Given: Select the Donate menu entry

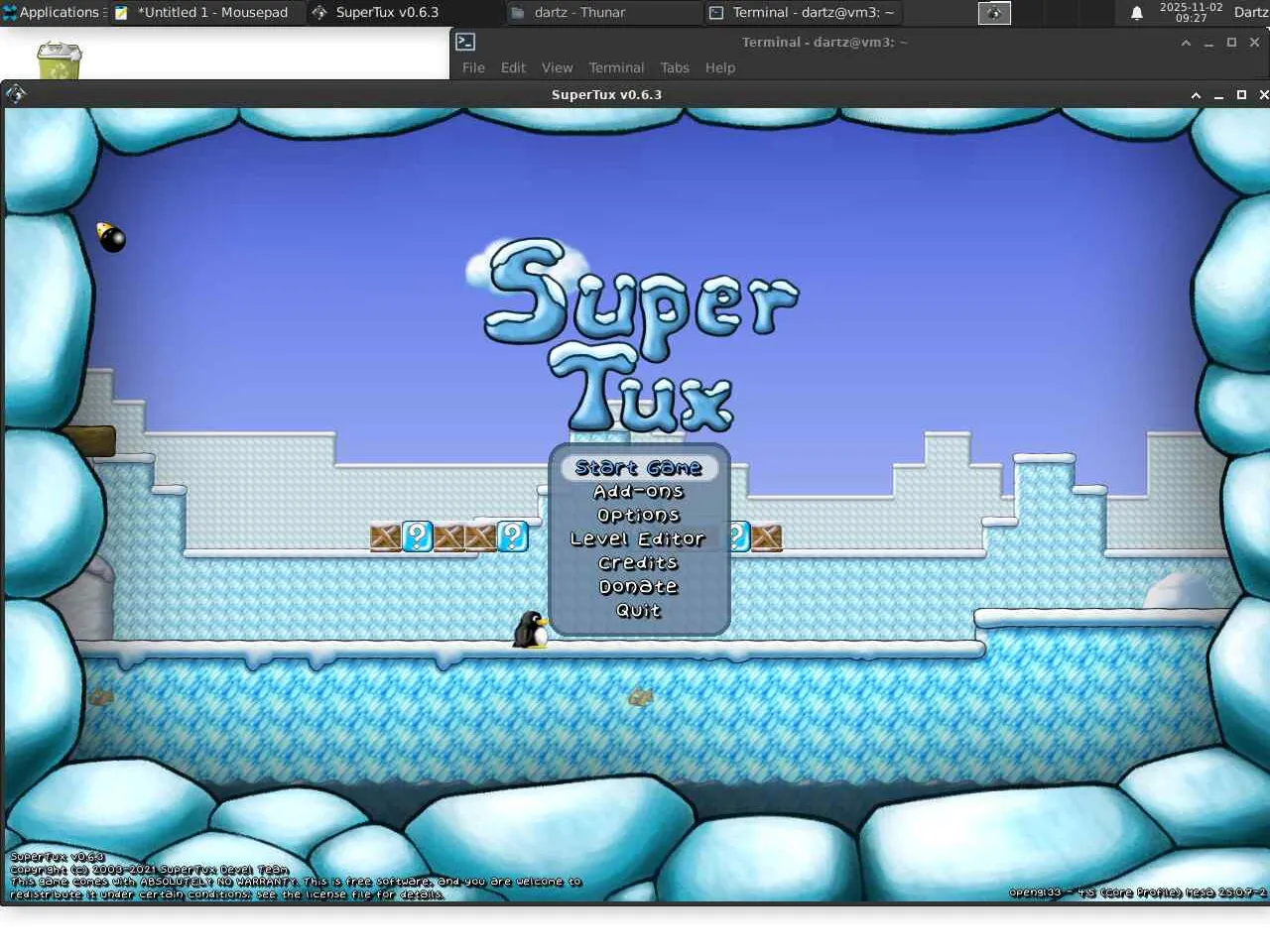Looking at the screenshot, I should [639, 587].
